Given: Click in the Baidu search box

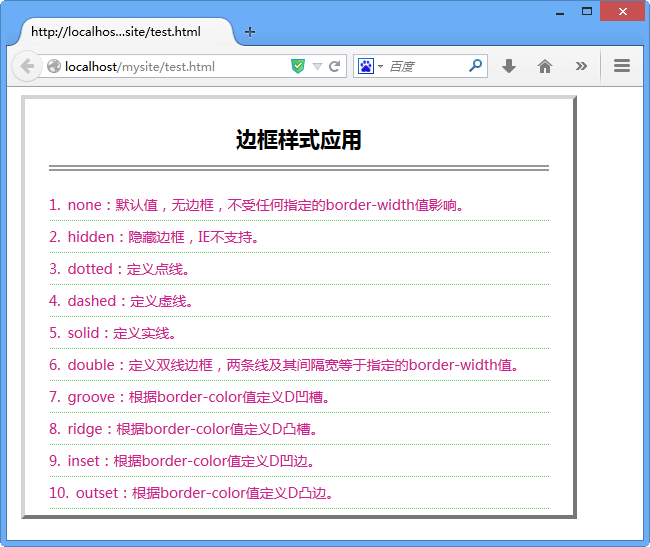Looking at the screenshot, I should point(425,67).
